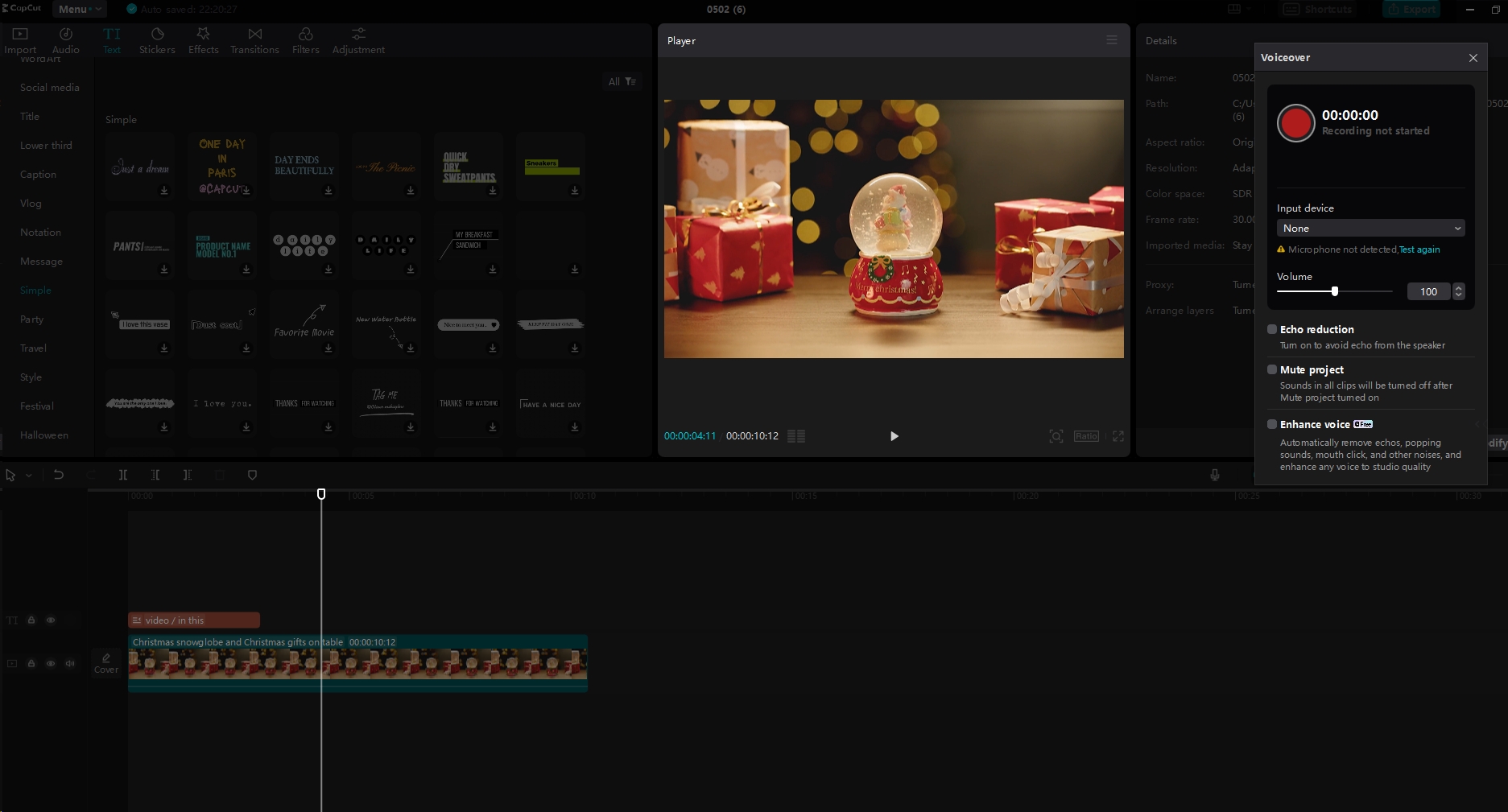The image size is (1508, 812).
Task: Mute the main video track audio
Action: pyautogui.click(x=70, y=664)
